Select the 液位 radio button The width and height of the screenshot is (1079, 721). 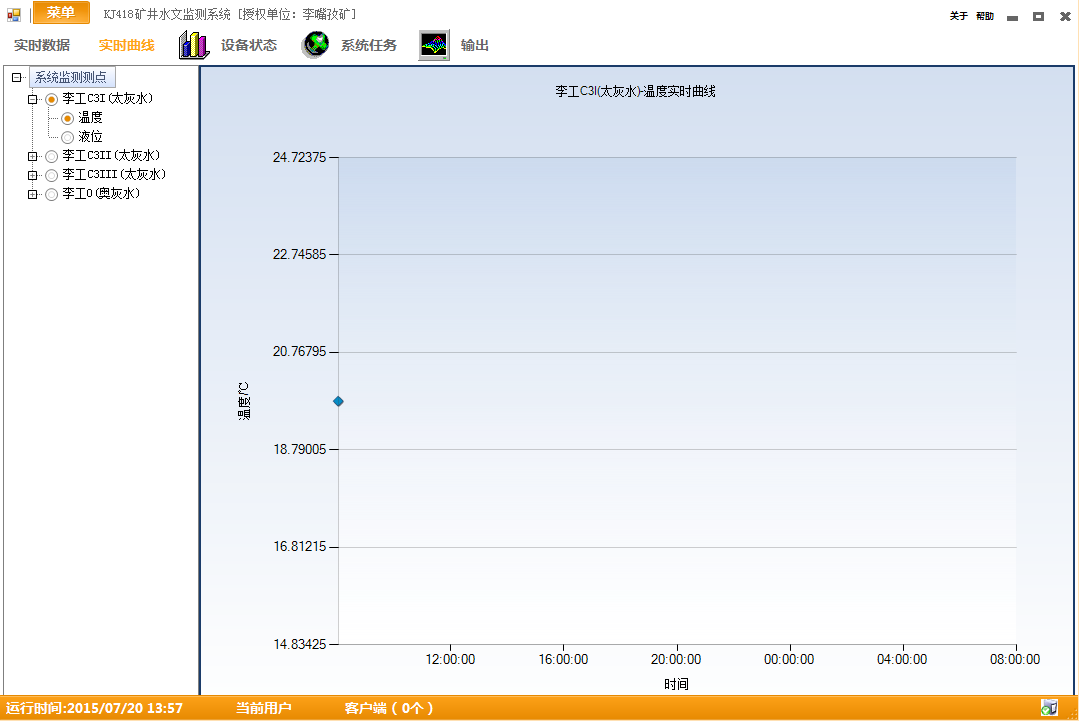coord(68,137)
